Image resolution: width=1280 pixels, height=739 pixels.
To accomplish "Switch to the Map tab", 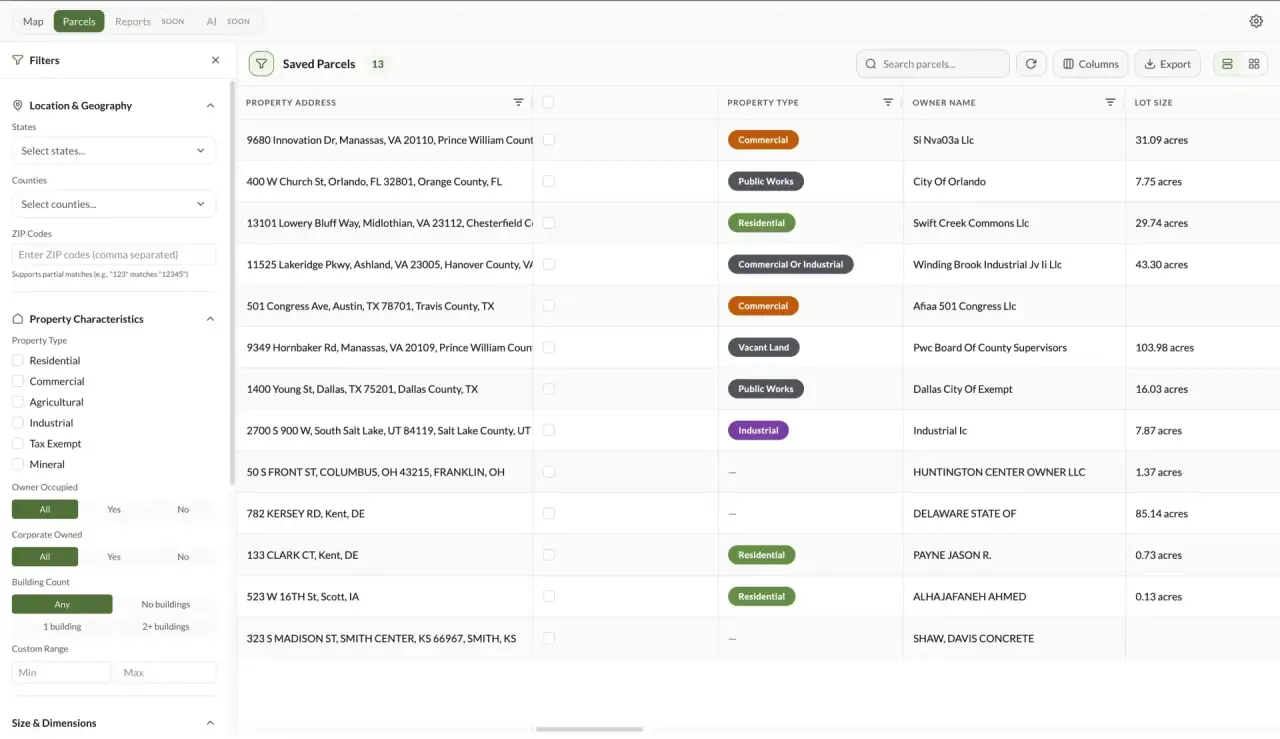I will [33, 21].
